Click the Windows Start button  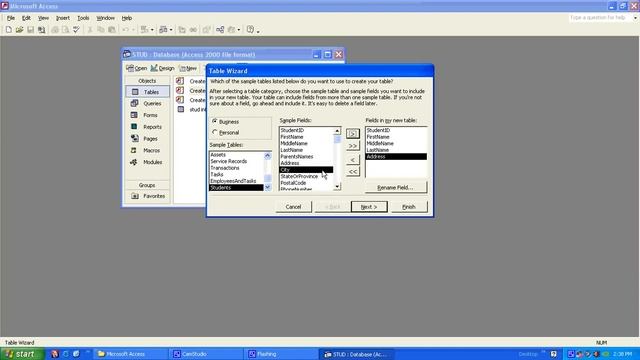(22, 354)
